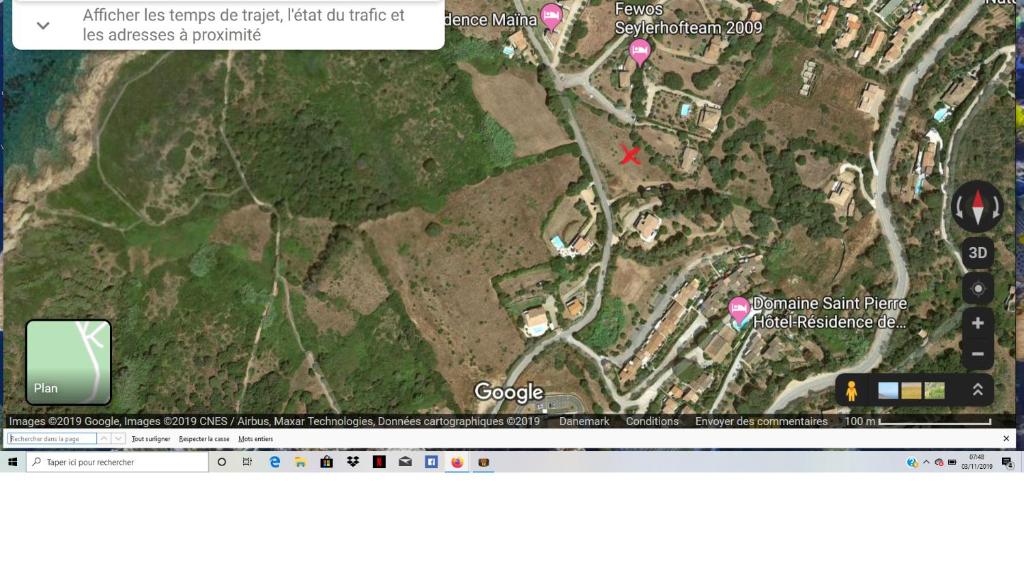The width and height of the screenshot is (1024, 576).
Task: Click the "Conditions" link
Action: coord(652,421)
